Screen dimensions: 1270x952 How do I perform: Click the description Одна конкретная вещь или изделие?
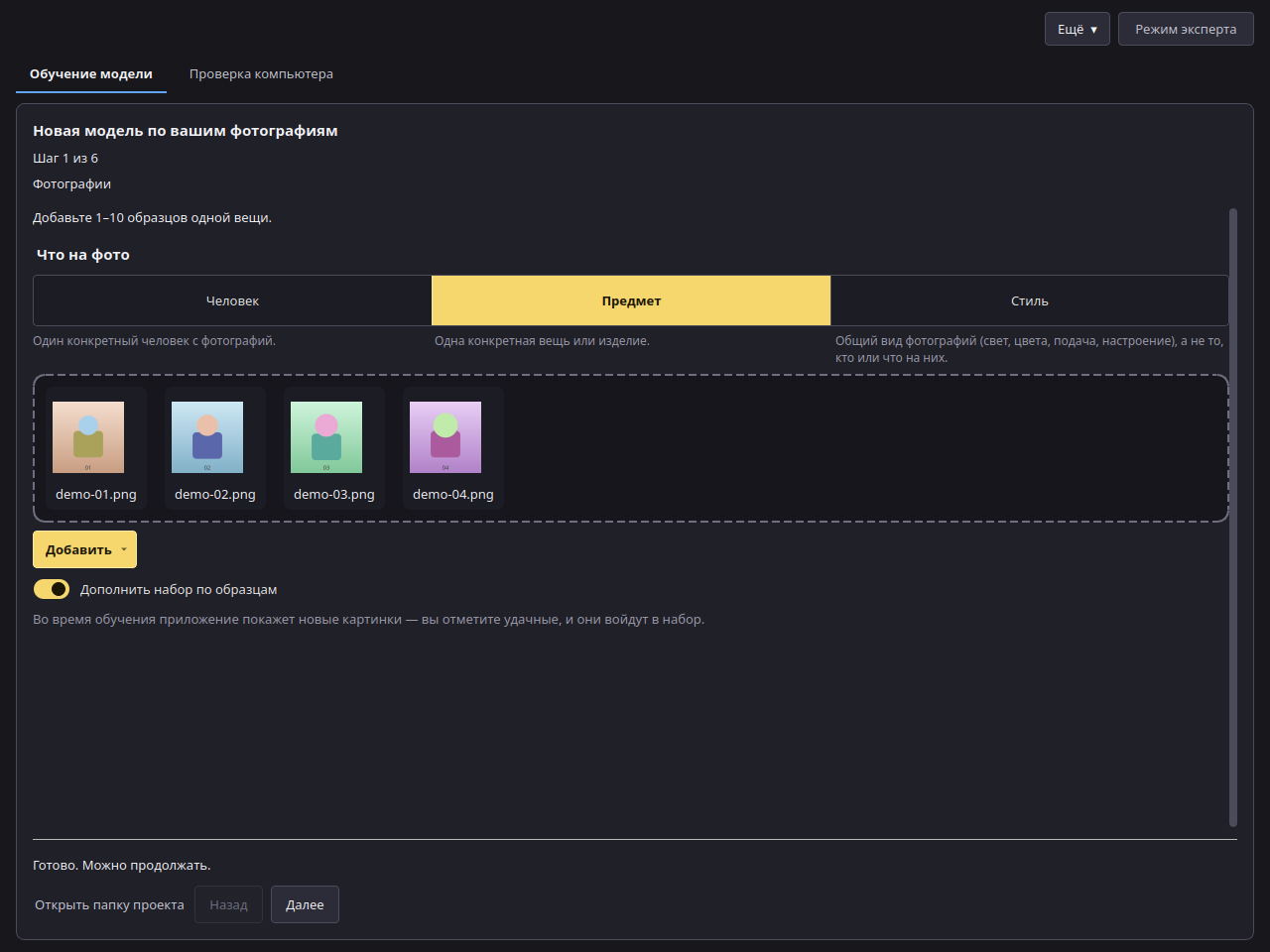click(x=542, y=340)
